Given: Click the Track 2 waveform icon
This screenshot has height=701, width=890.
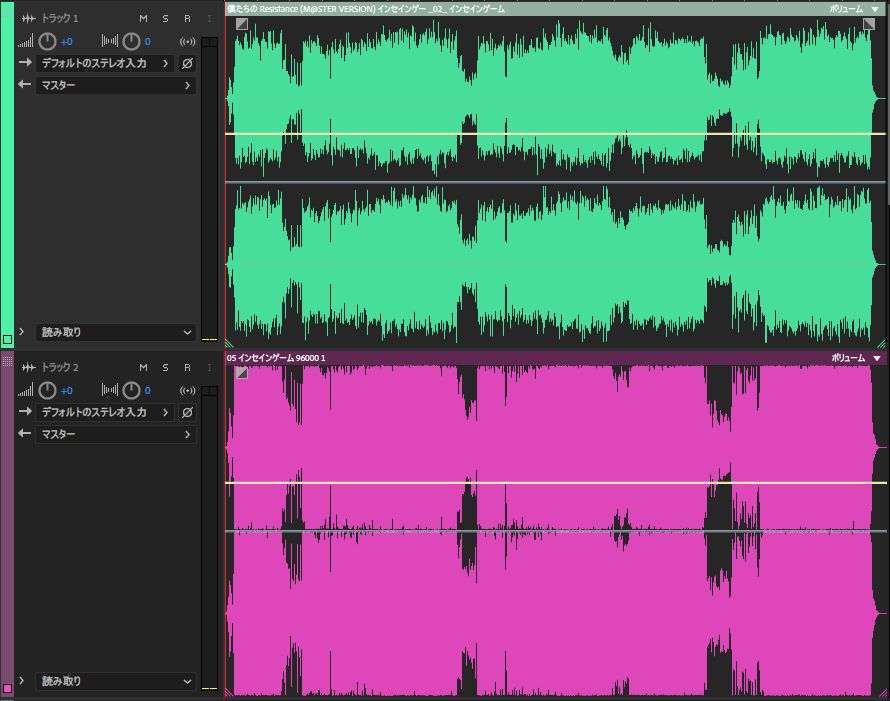Looking at the screenshot, I should 28,368.
